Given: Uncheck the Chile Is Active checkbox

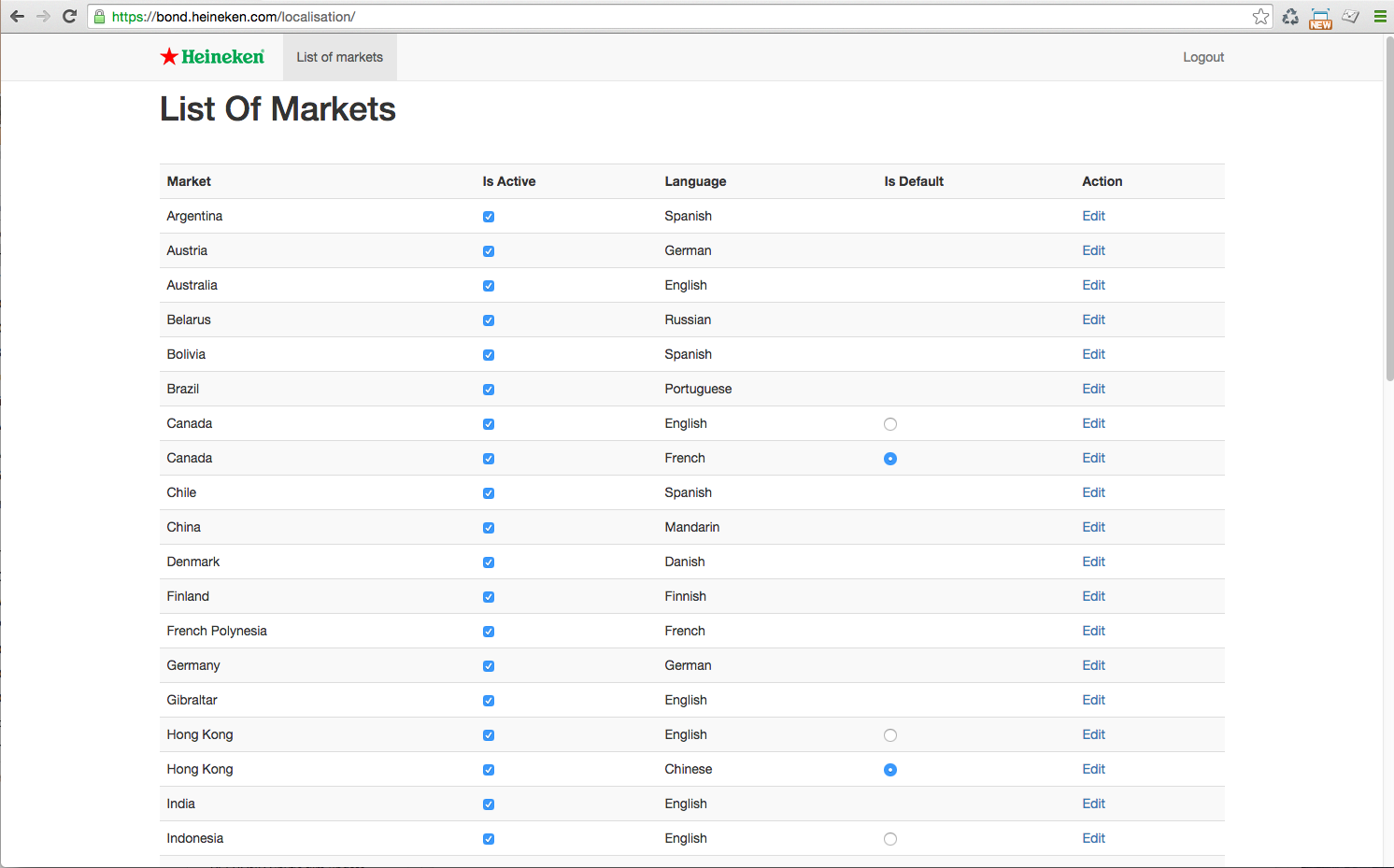Looking at the screenshot, I should (x=489, y=493).
